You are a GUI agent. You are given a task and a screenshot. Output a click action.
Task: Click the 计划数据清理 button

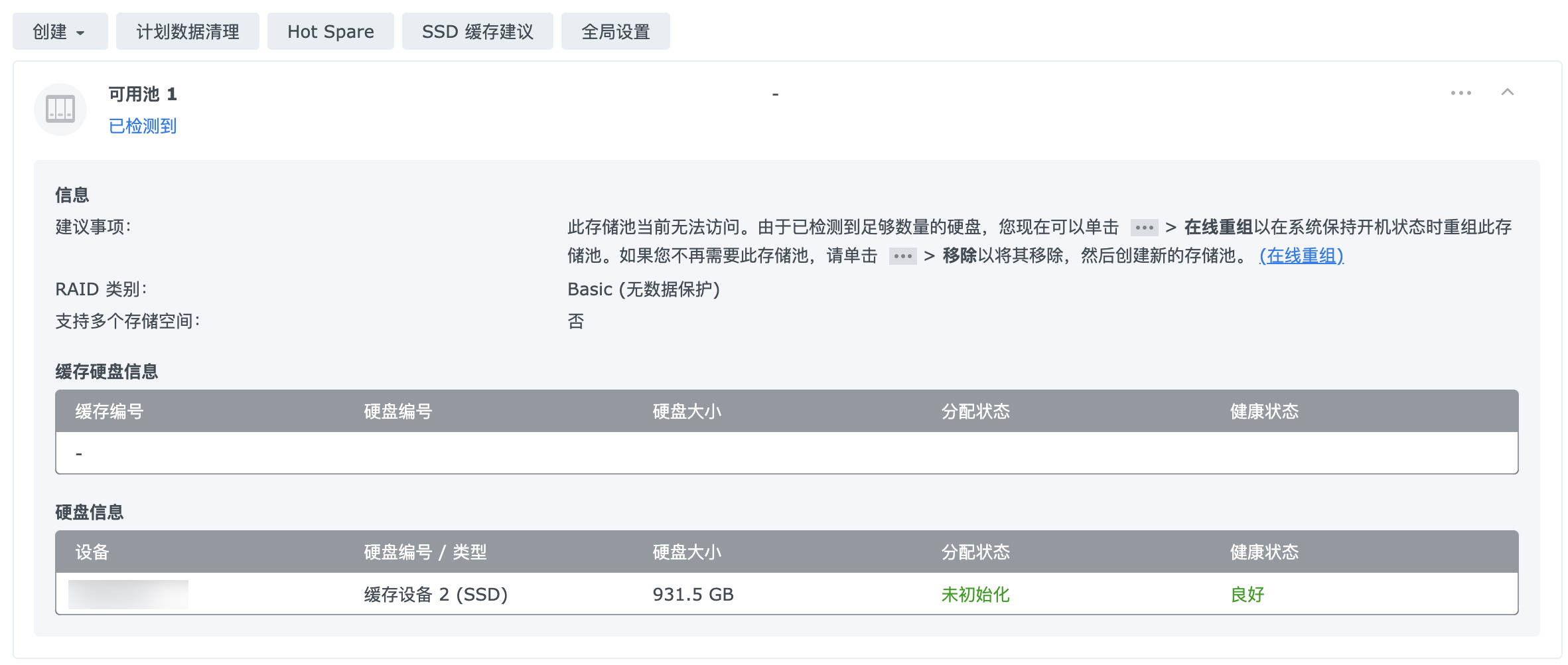pos(188,31)
